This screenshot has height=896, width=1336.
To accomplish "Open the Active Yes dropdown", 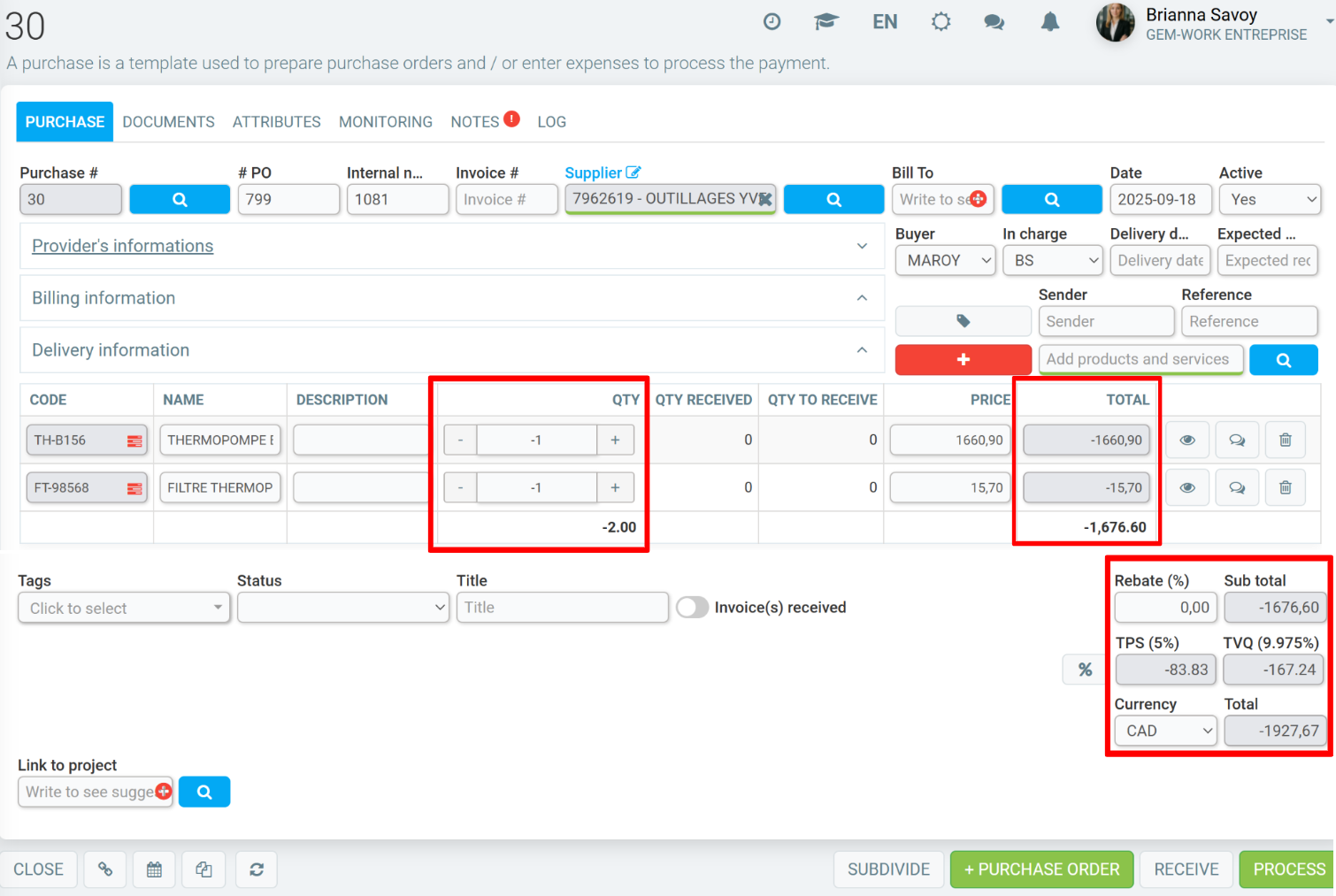I will click(1270, 199).
